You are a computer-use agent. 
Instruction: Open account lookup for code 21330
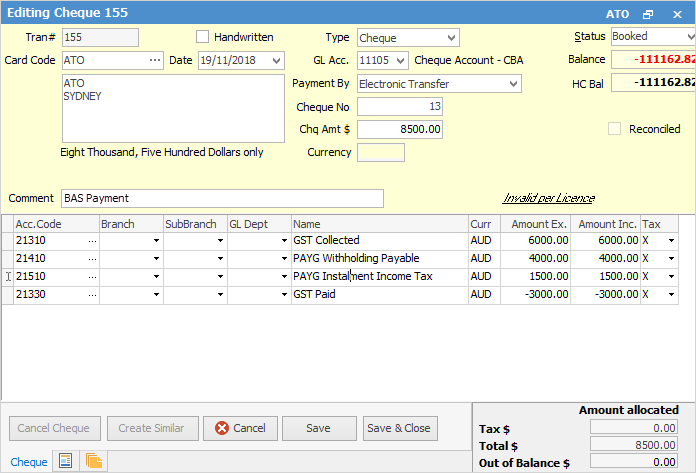[x=92, y=295]
